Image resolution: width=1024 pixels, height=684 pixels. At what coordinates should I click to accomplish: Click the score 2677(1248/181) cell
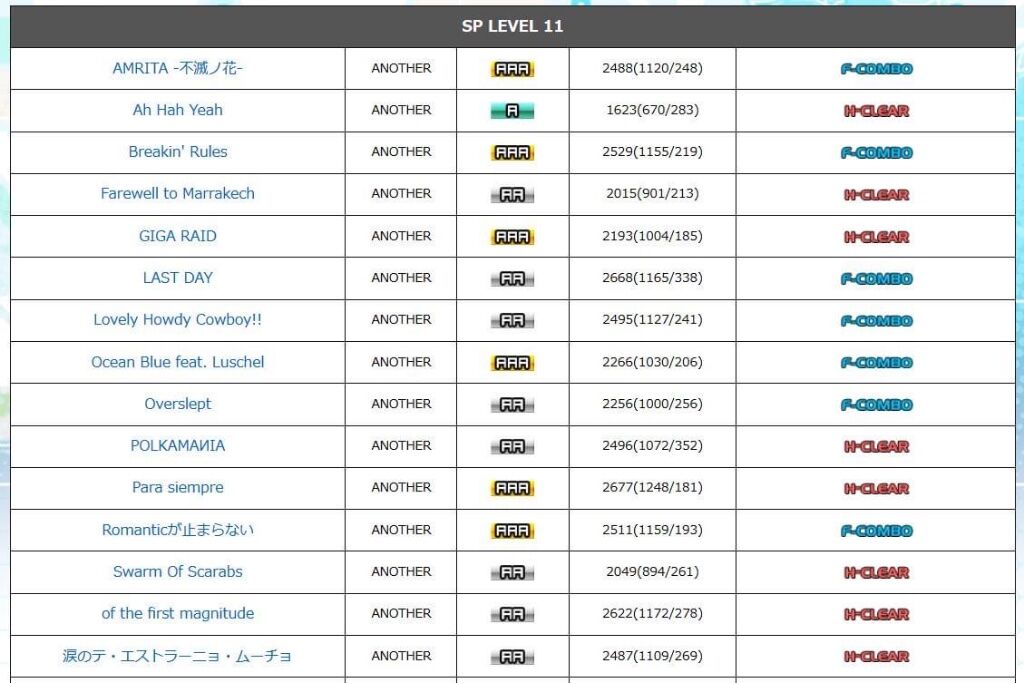point(652,487)
